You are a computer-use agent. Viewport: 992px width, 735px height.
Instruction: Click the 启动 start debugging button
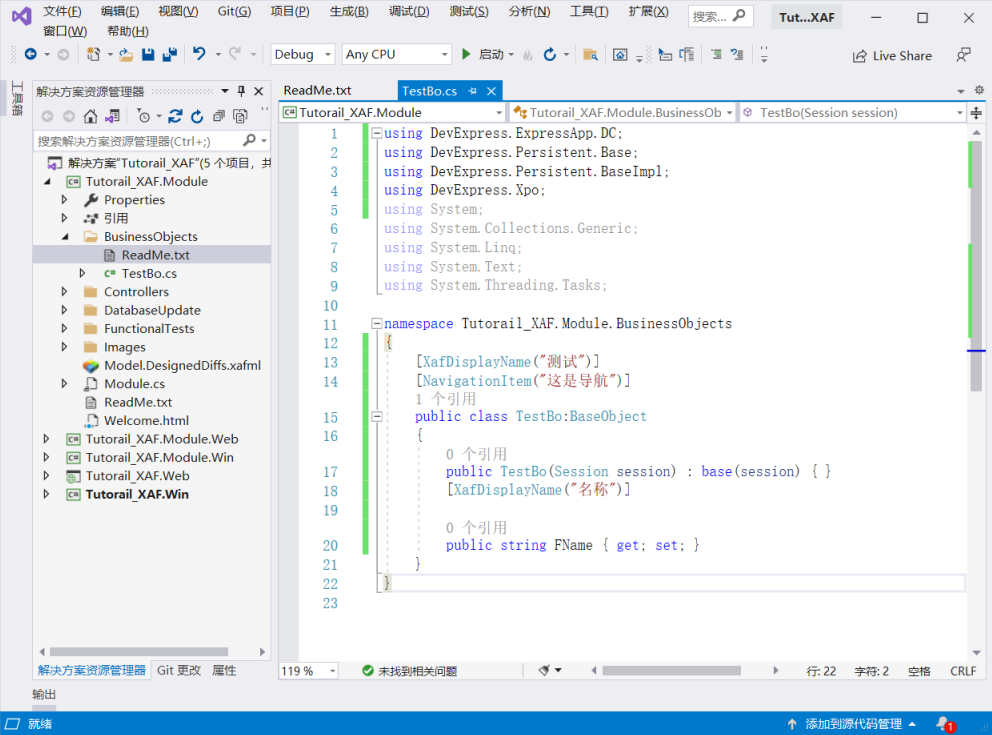tap(483, 55)
